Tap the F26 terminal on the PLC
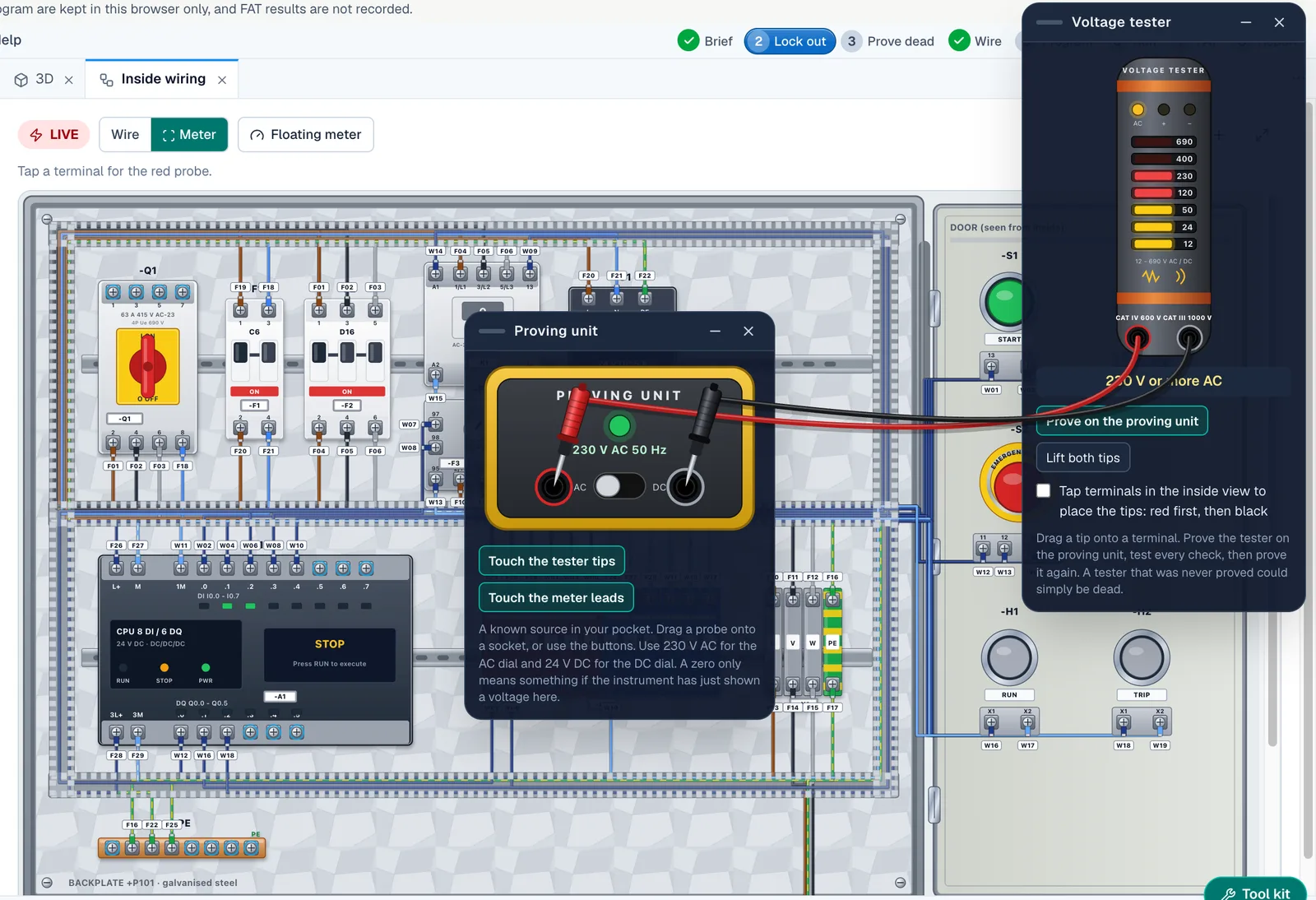 pyautogui.click(x=116, y=568)
